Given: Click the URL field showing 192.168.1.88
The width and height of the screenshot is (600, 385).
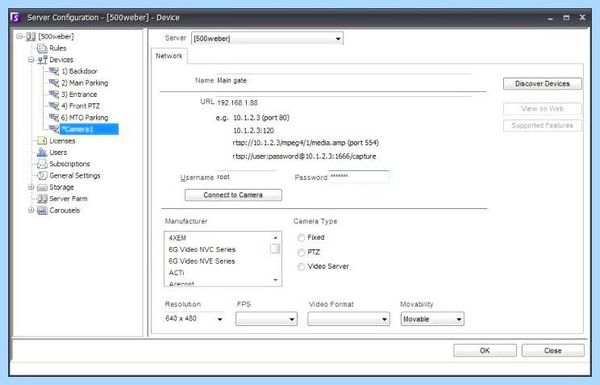Looking at the screenshot, I should pyautogui.click(x=344, y=103).
